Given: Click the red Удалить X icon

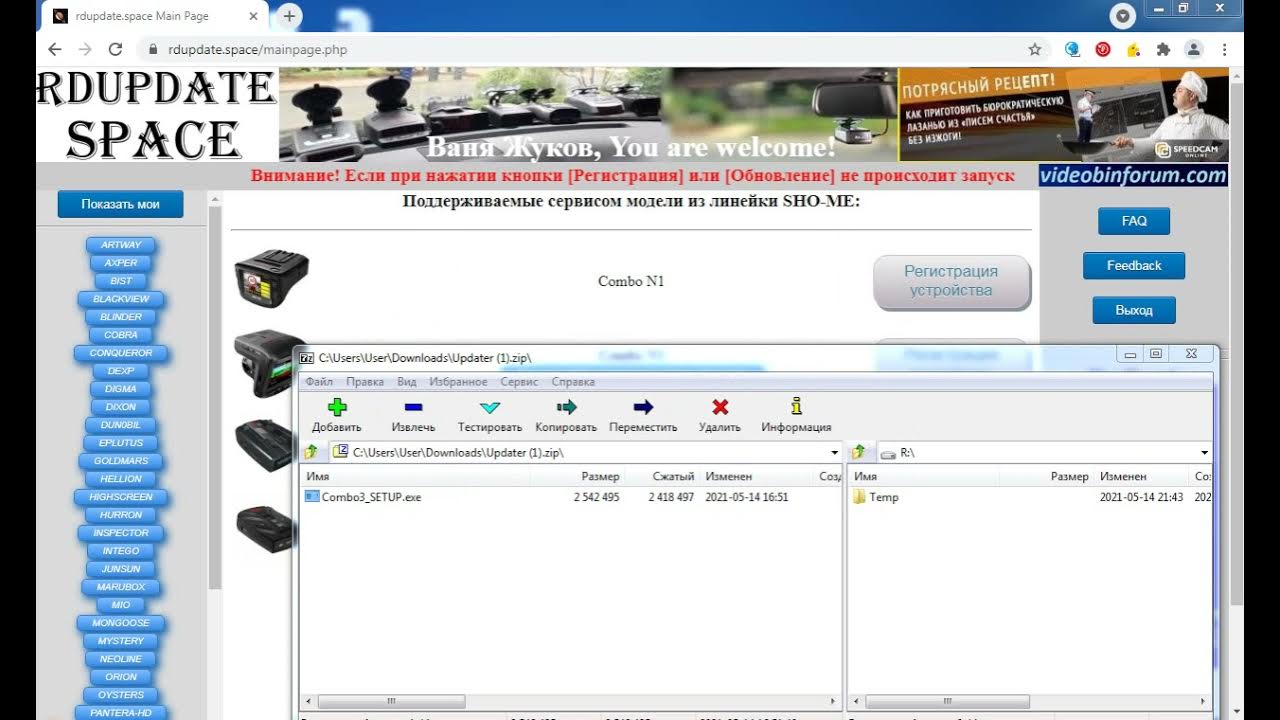Looking at the screenshot, I should 720,407.
